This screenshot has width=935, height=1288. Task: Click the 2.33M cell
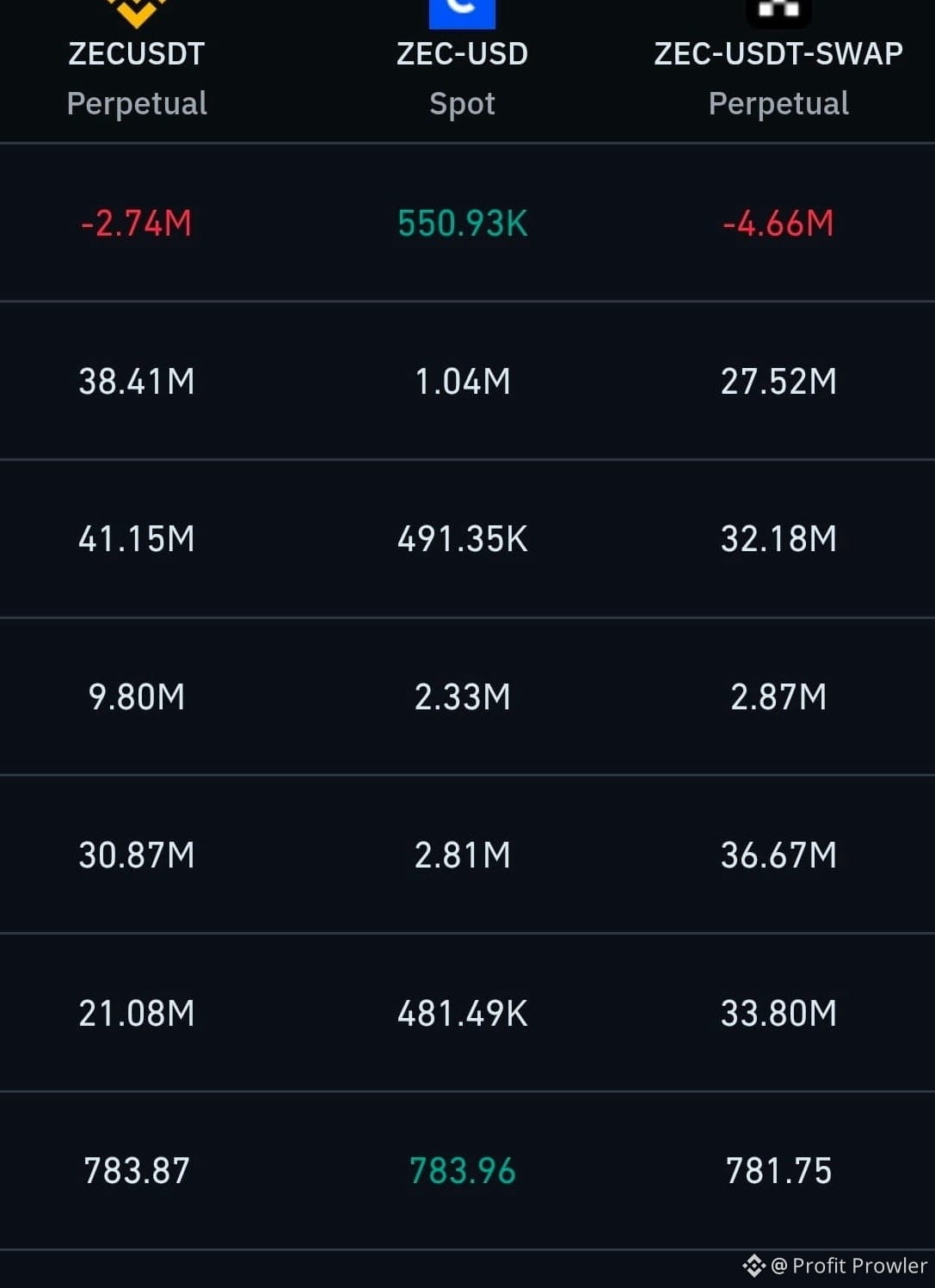(463, 697)
